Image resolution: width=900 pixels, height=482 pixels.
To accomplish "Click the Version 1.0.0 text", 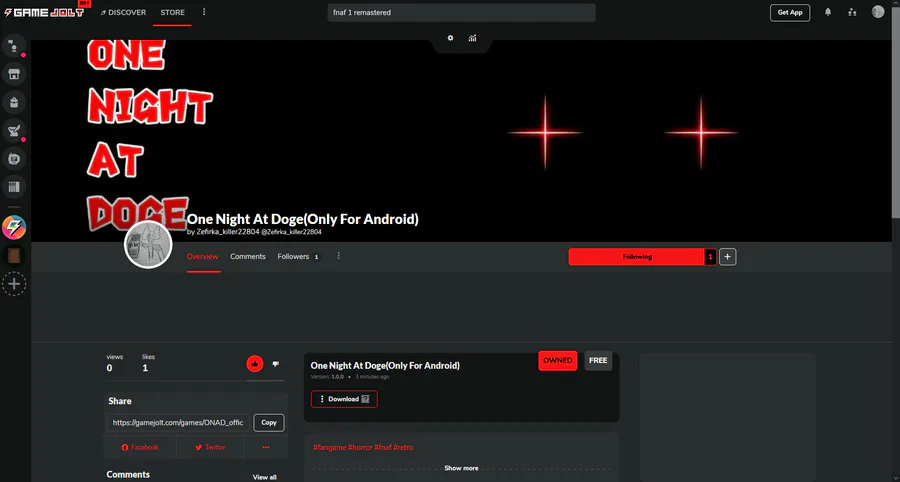I will pyautogui.click(x=327, y=377).
